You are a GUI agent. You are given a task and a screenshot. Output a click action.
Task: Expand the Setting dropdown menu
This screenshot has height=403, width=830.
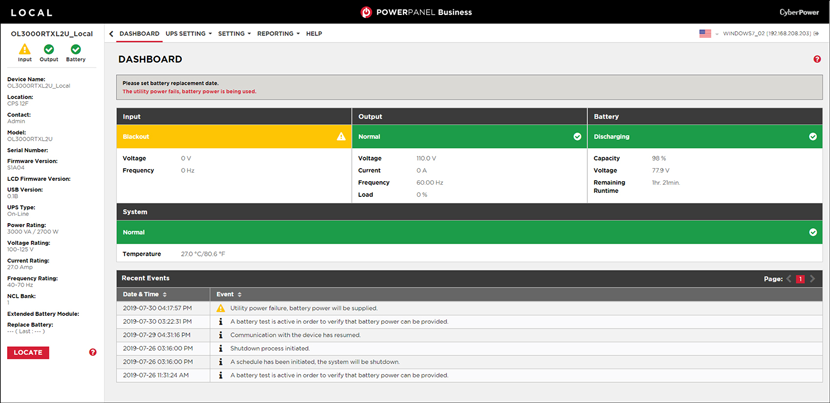click(x=234, y=34)
